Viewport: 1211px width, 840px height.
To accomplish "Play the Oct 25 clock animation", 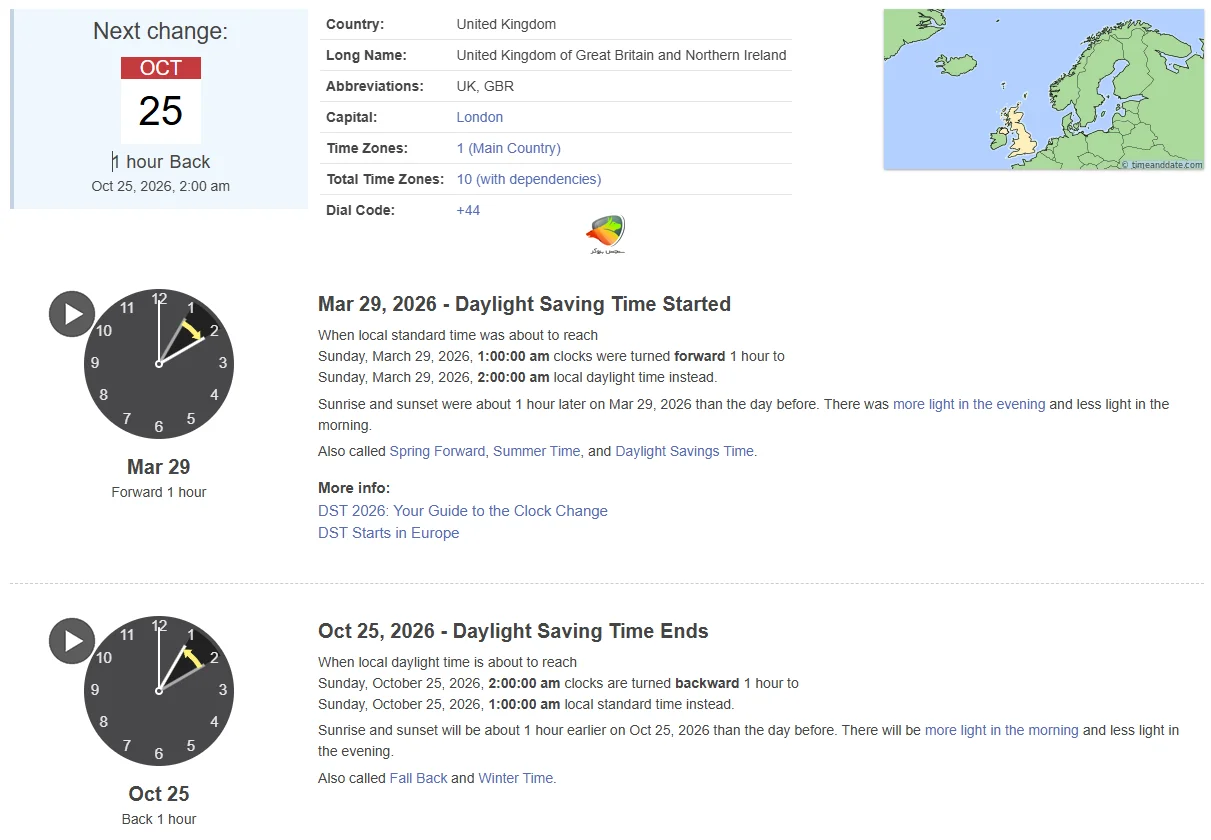I will (72, 641).
